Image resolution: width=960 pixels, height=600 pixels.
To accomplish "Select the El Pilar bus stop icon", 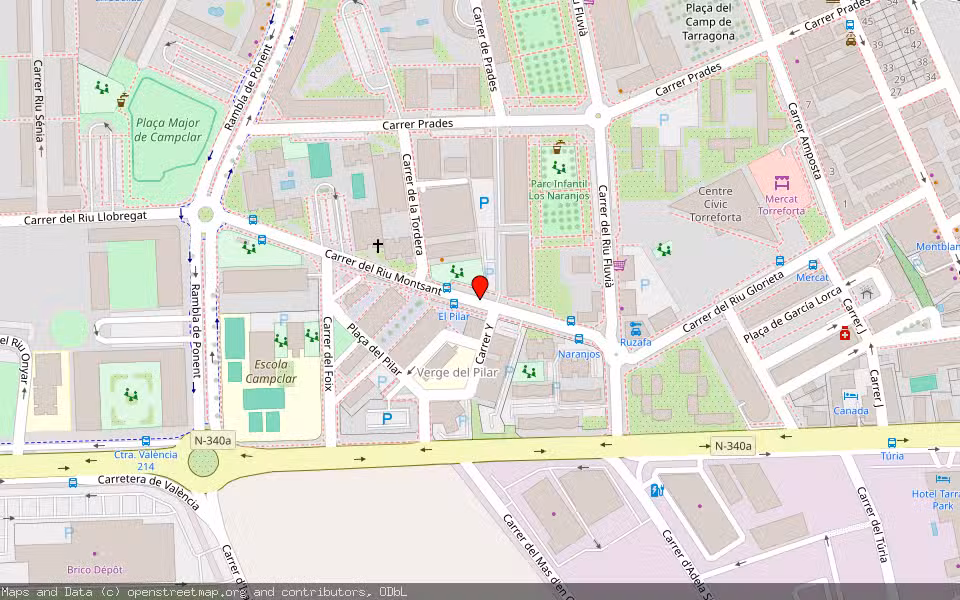I will [454, 304].
